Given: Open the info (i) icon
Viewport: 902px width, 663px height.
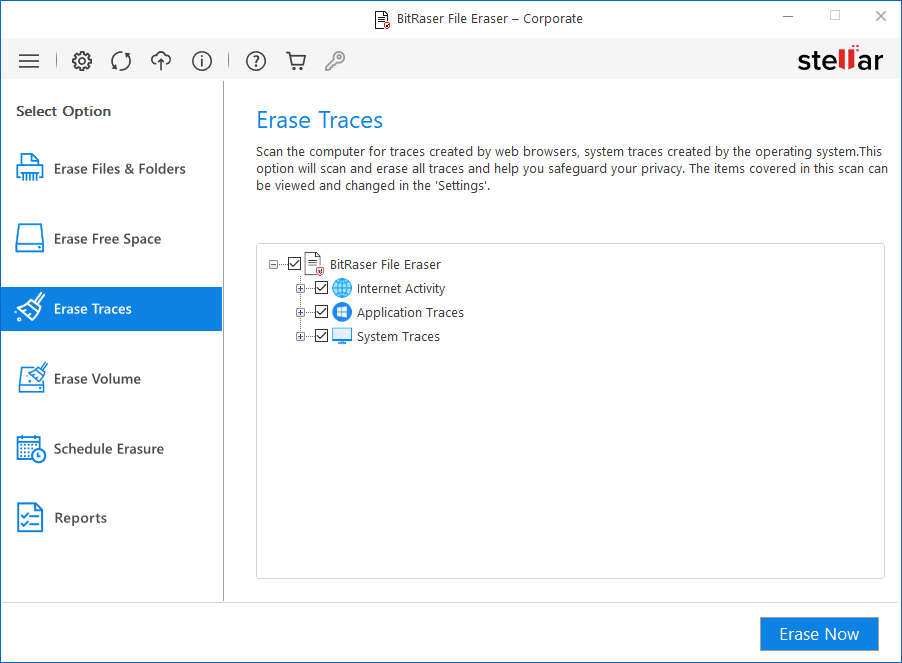Looking at the screenshot, I should (202, 61).
